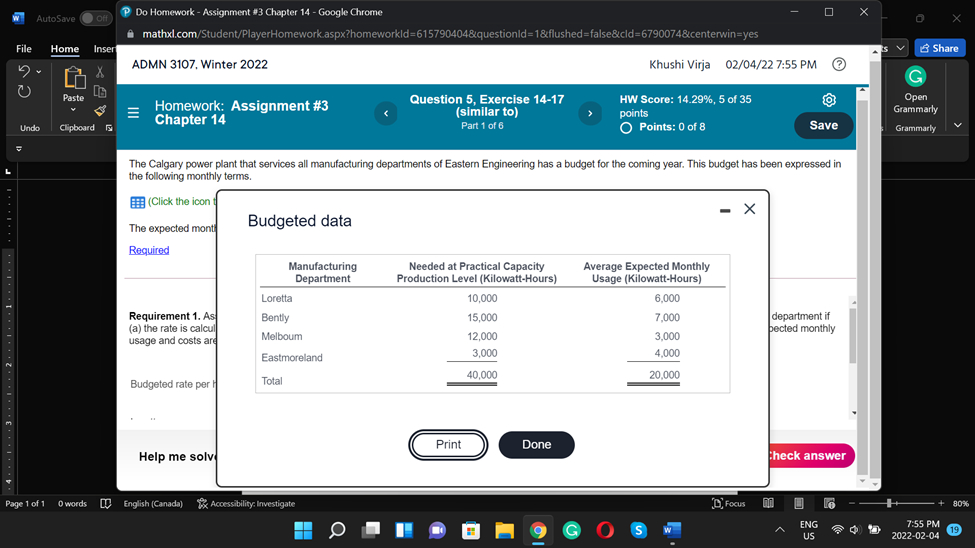This screenshot has width=975, height=548.
Task: Click the Eastmoreland row label
Action: (292, 358)
